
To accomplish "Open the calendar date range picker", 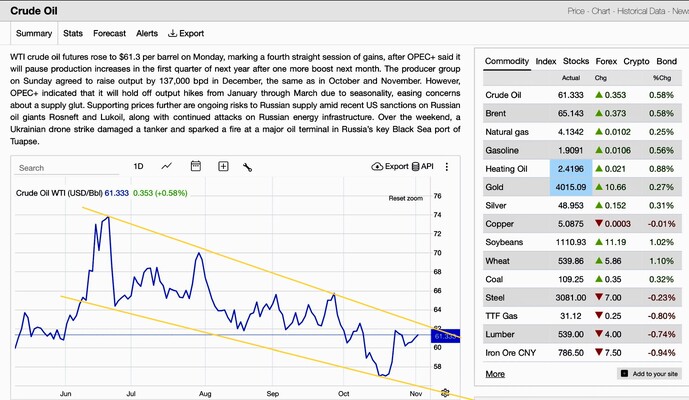I will (195, 166).
